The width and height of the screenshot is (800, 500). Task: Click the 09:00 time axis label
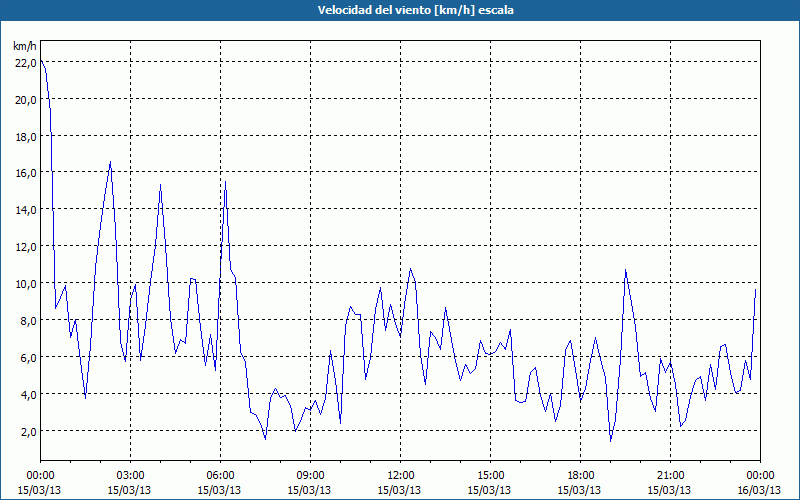(x=310, y=476)
